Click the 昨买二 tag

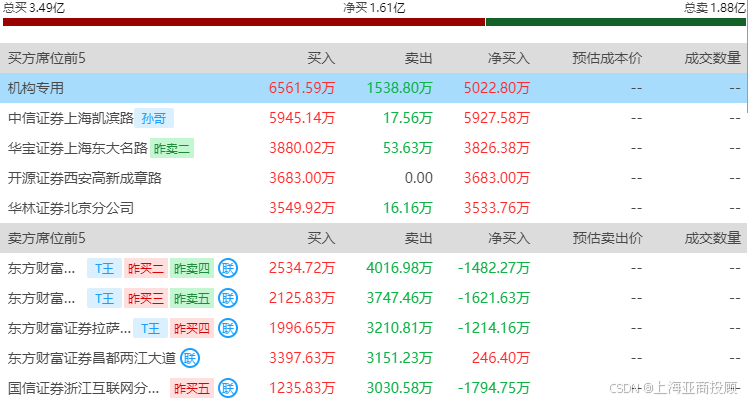[146, 268]
